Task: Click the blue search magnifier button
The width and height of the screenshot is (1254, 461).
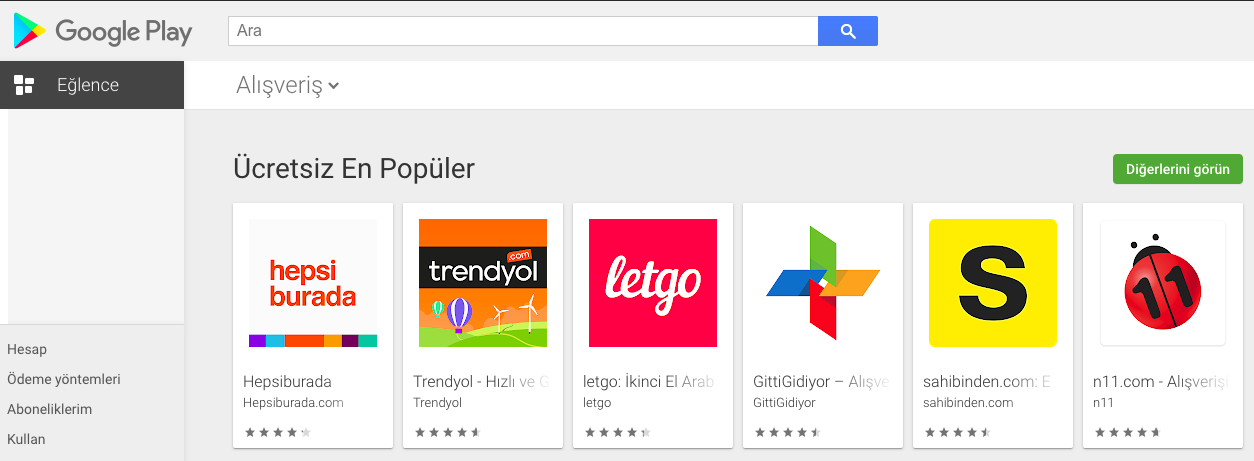Action: [x=848, y=31]
